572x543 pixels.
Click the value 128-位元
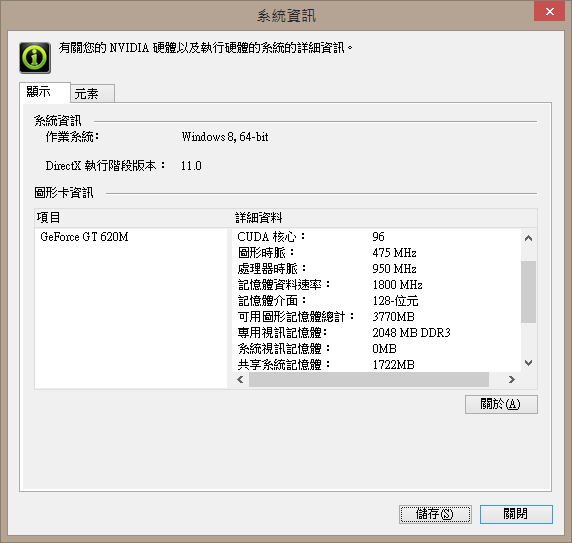395,301
